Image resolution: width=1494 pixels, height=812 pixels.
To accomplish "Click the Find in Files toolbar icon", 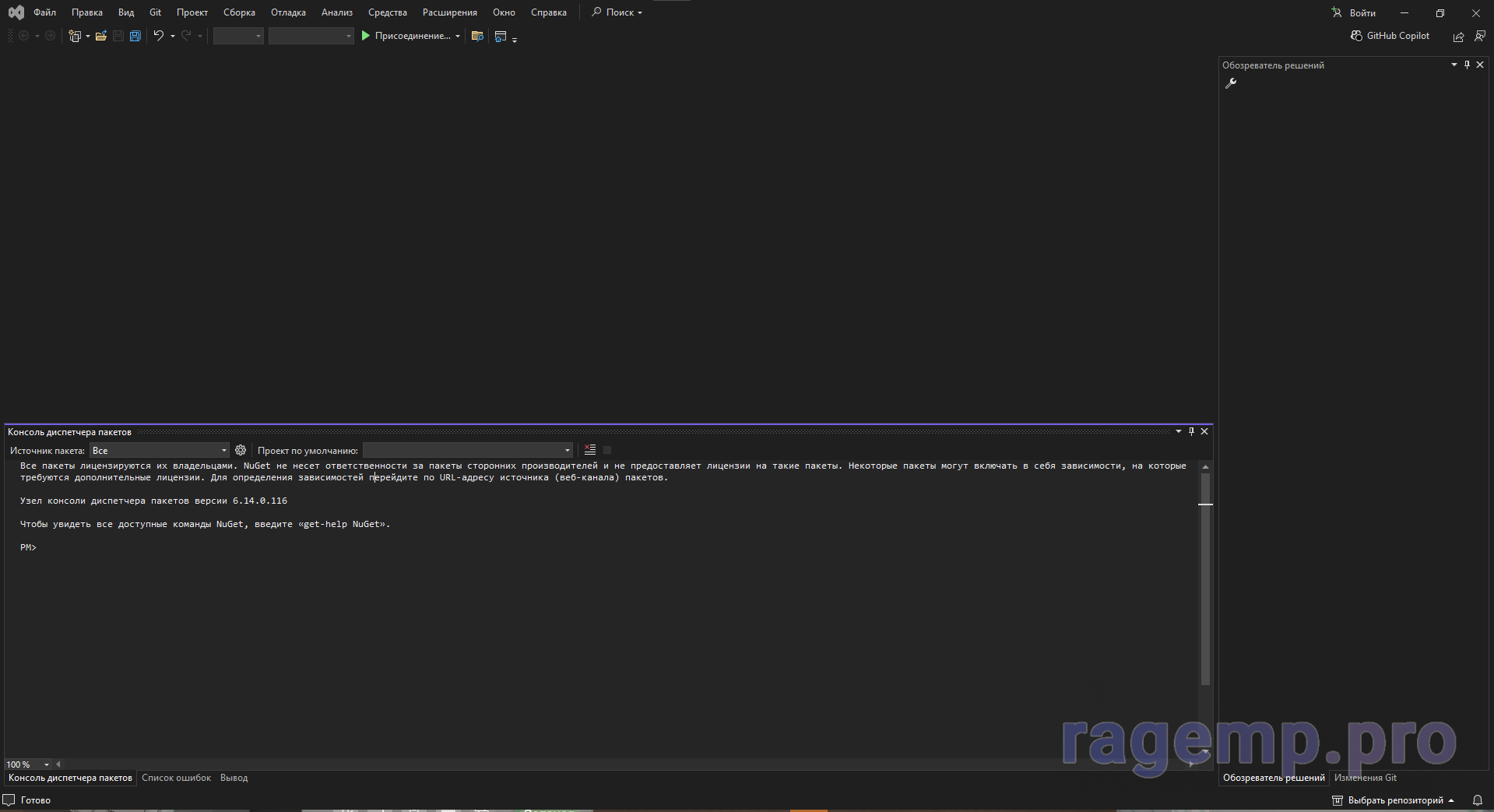I will tap(478, 36).
